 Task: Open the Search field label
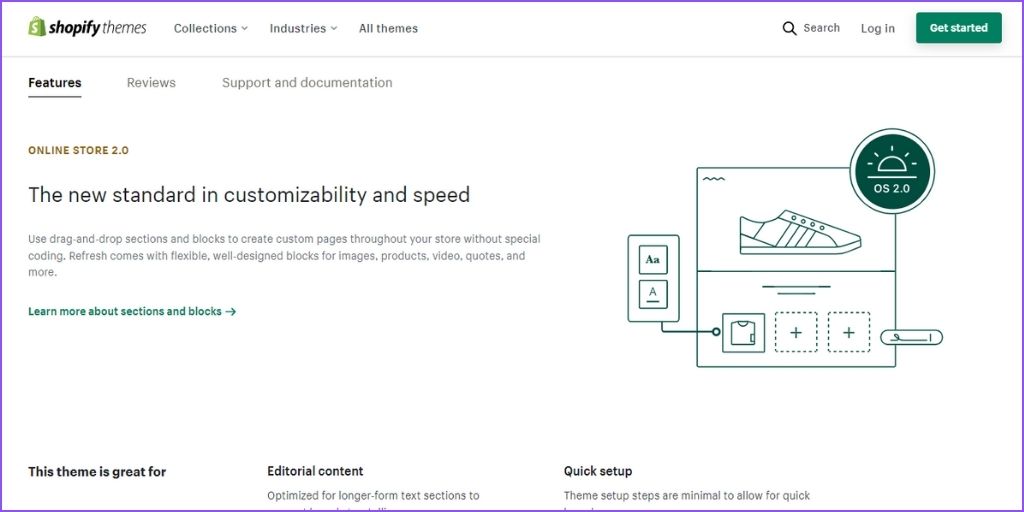822,28
